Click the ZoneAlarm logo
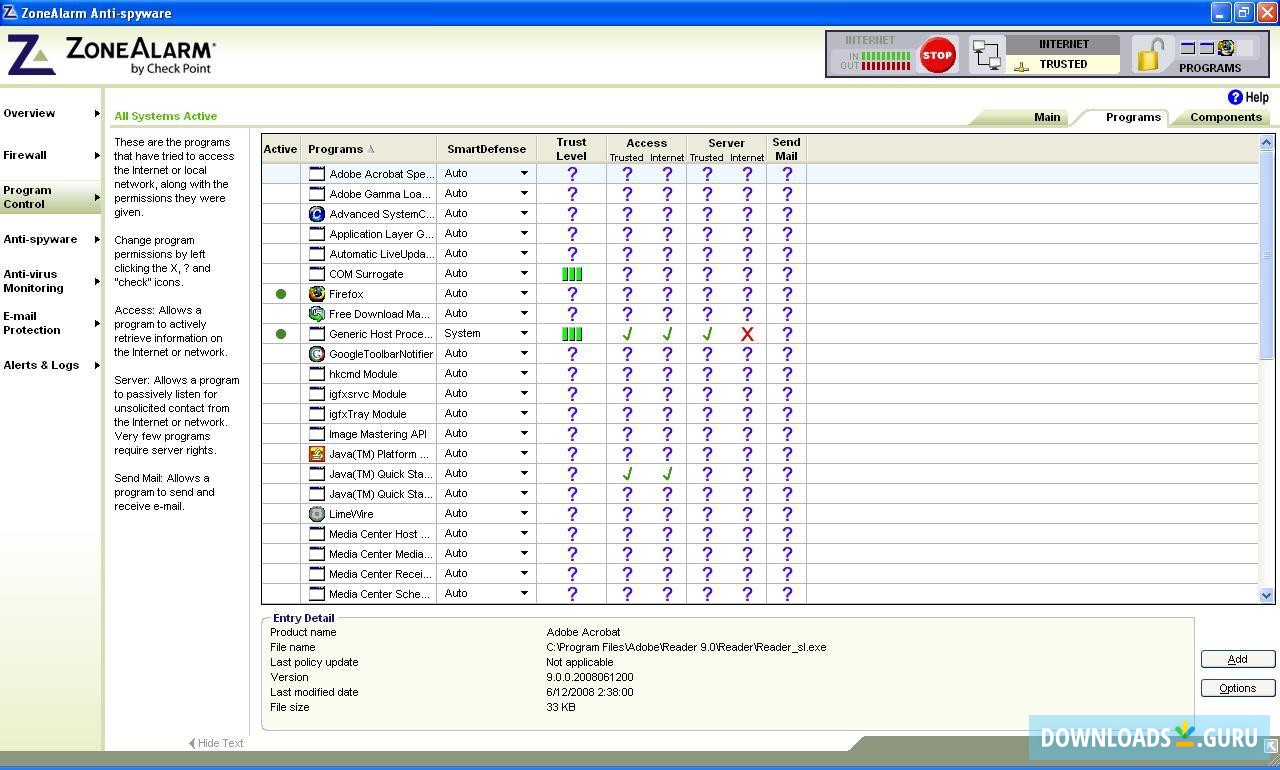The width and height of the screenshot is (1280, 770). coord(112,55)
